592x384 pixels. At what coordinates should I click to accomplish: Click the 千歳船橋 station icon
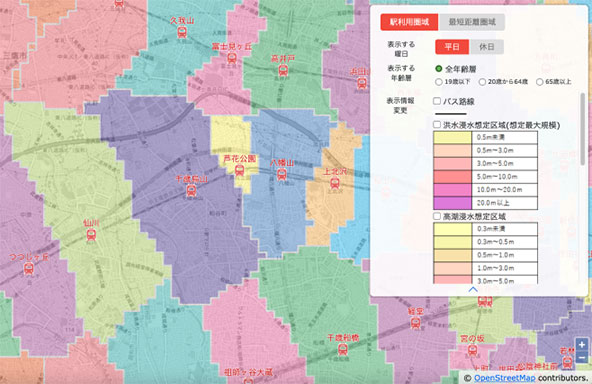pos(342,349)
